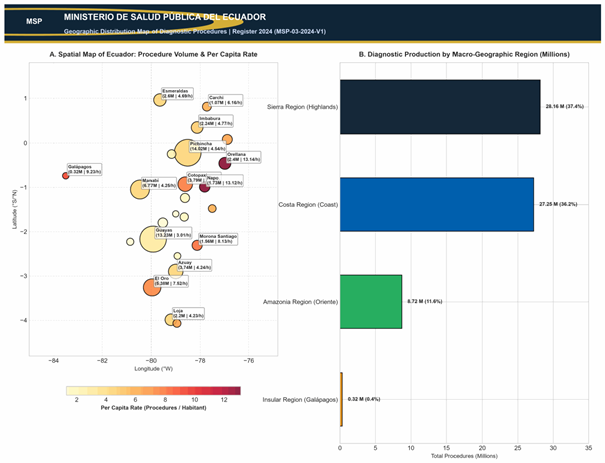The width and height of the screenshot is (605, 463).
Task: Click the '28.16 M (37.4%)' value label
Action: pyautogui.click(x=564, y=106)
